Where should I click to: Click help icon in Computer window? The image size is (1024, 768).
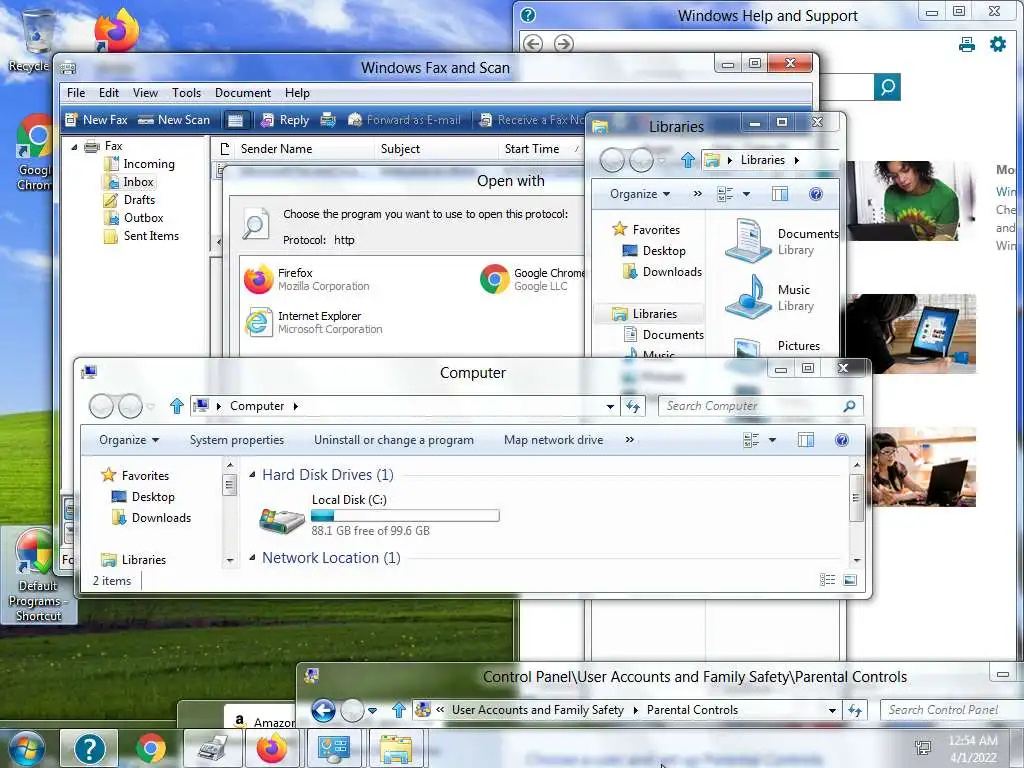click(842, 440)
